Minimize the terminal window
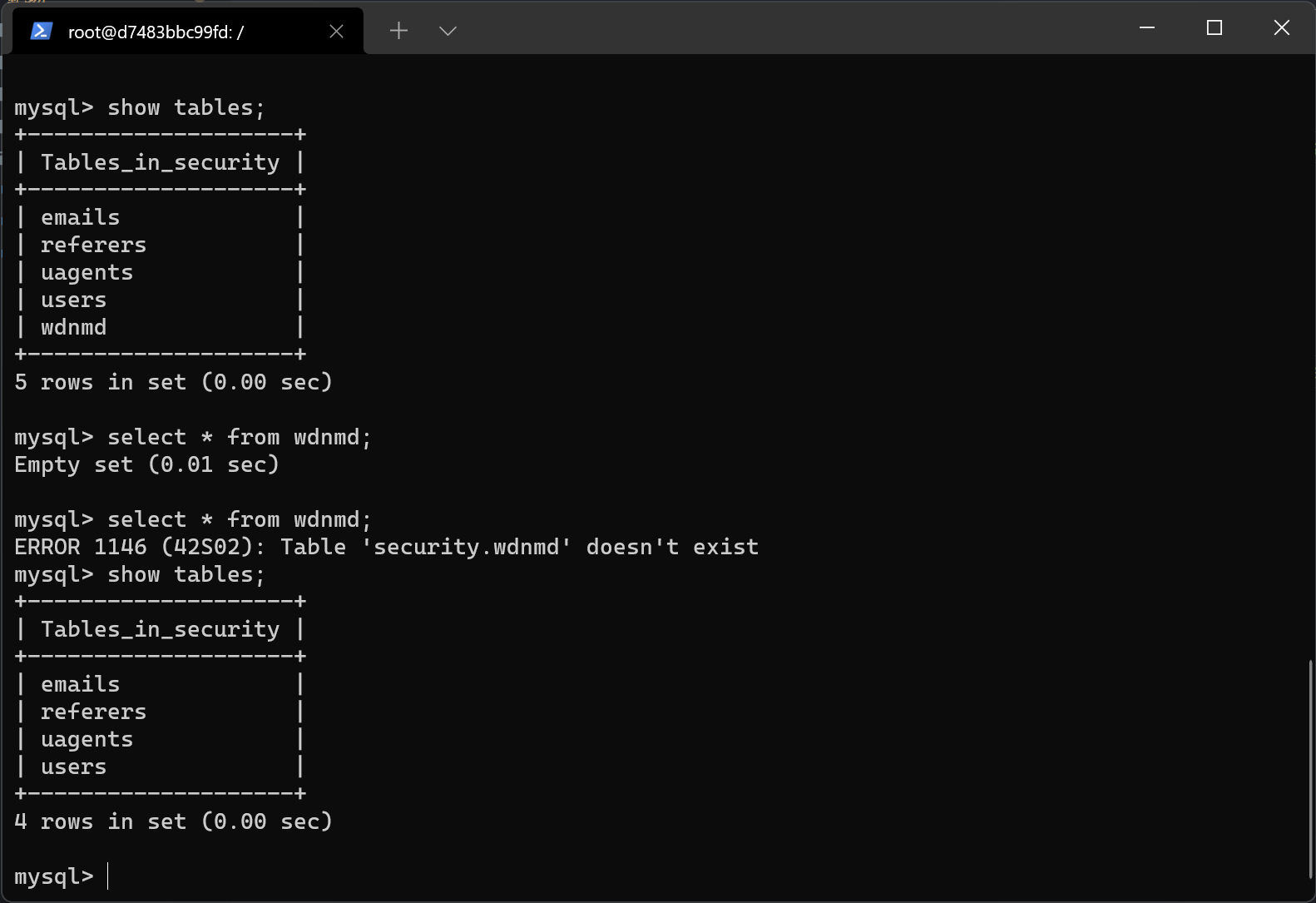This screenshot has width=1316, height=903. 1147,27
